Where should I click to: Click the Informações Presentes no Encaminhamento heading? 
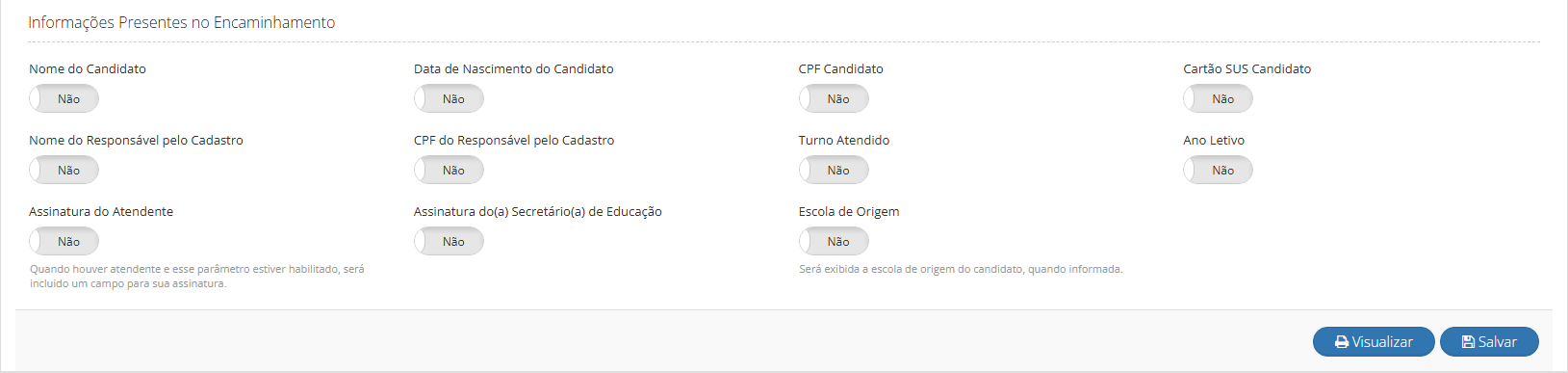pos(182,22)
